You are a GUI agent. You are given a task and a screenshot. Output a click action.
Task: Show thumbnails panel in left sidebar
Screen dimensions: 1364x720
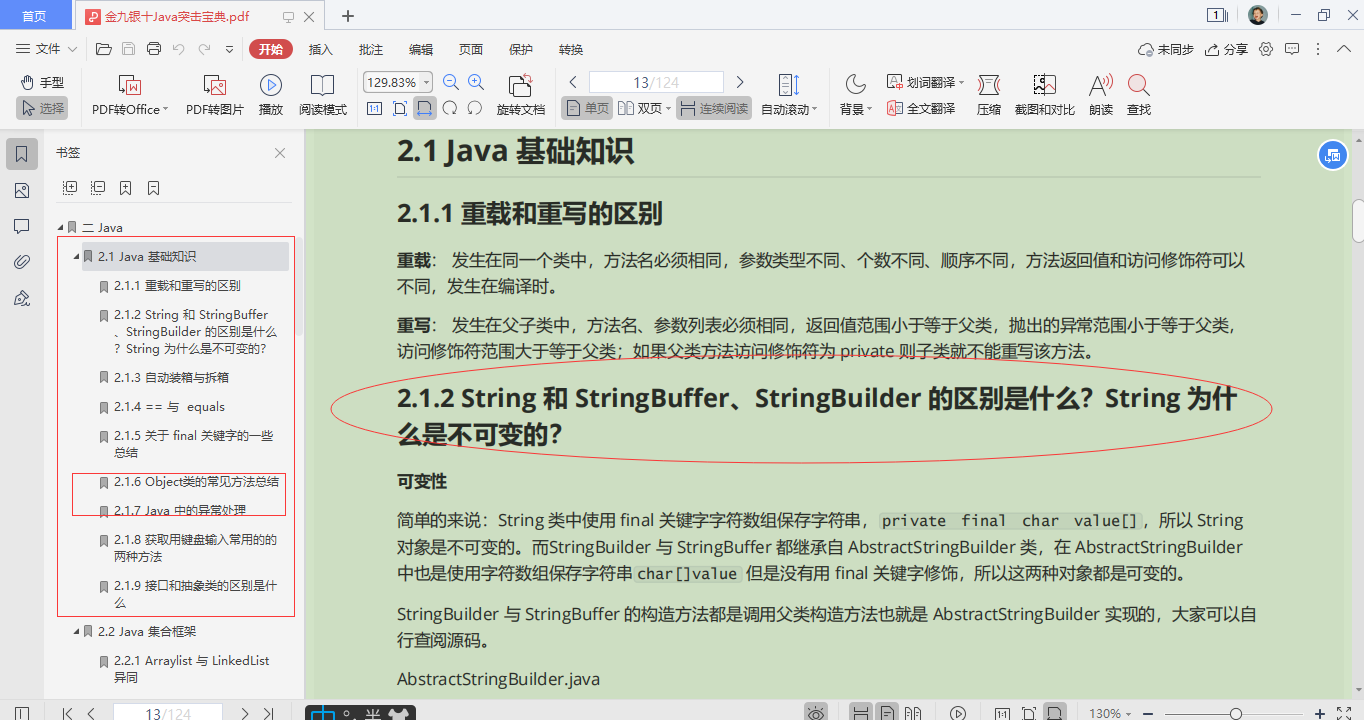(22, 190)
